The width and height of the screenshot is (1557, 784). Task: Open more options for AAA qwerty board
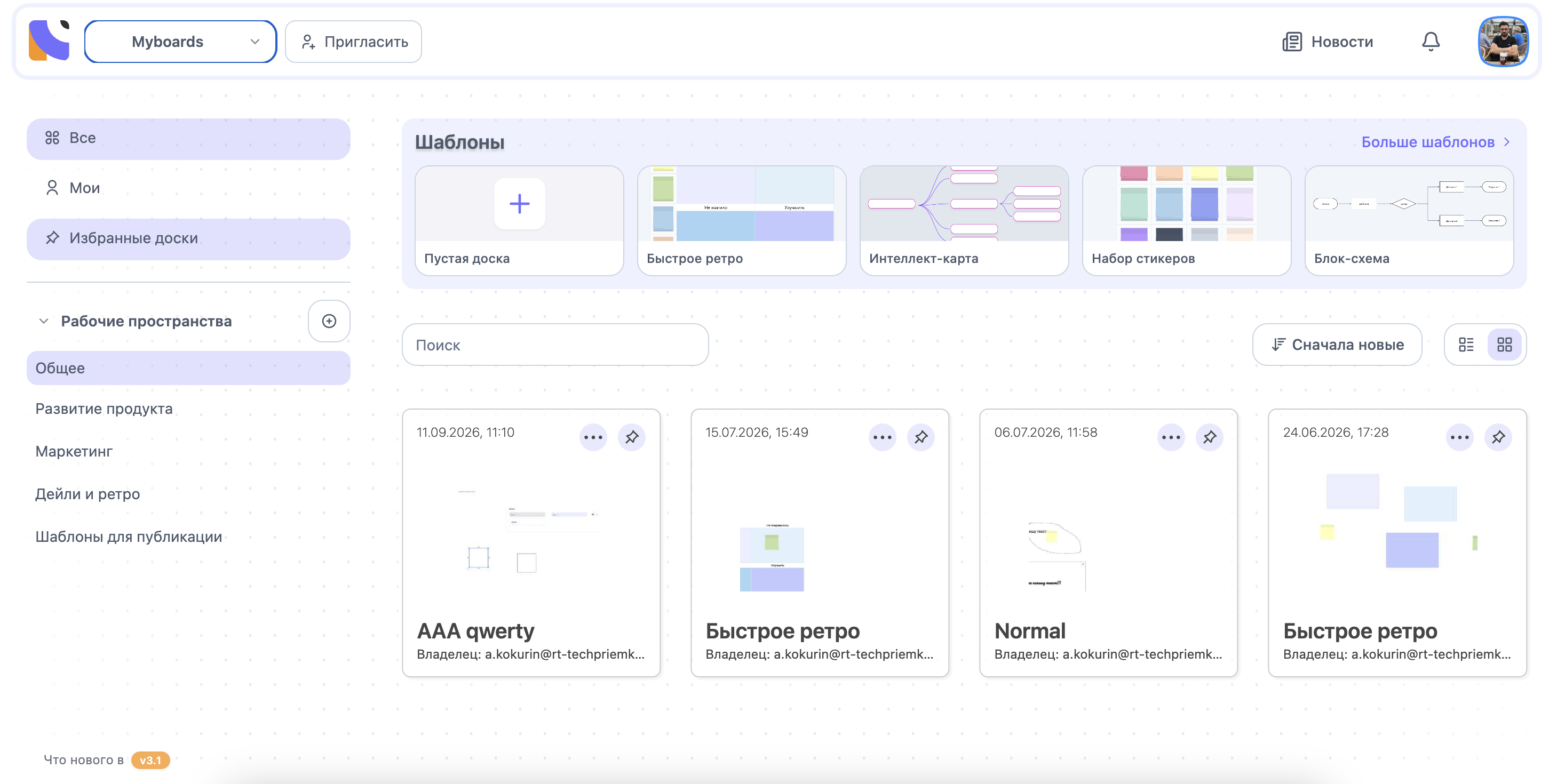(x=593, y=437)
